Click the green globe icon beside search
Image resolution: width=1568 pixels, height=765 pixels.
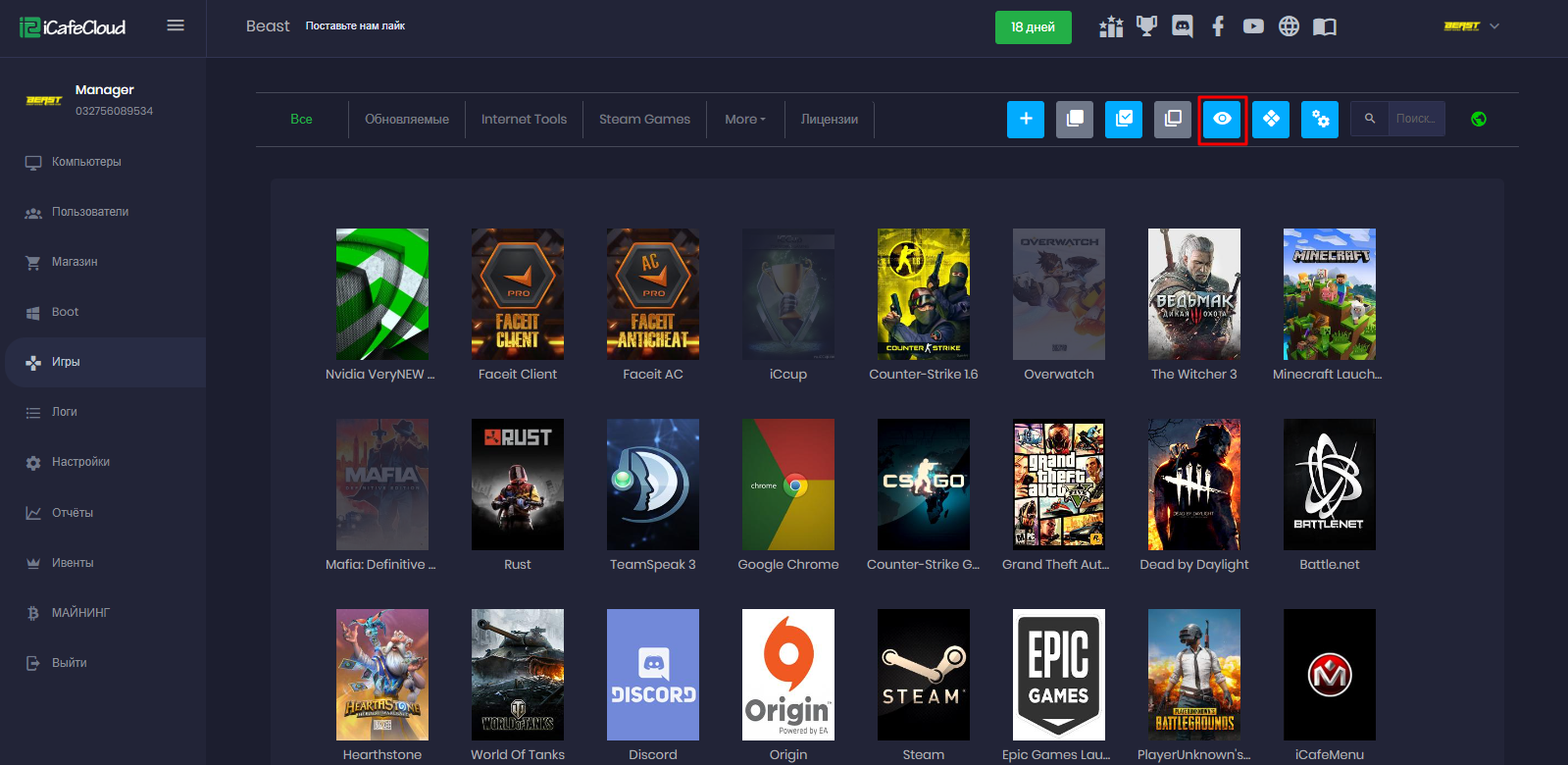click(1479, 119)
